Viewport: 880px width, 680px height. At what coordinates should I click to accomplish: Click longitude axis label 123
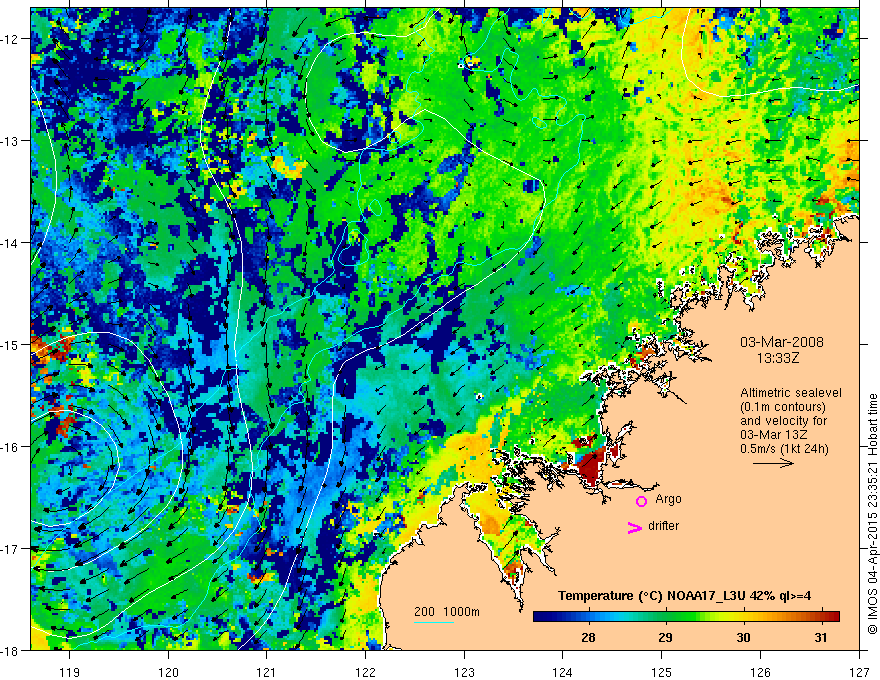click(464, 672)
